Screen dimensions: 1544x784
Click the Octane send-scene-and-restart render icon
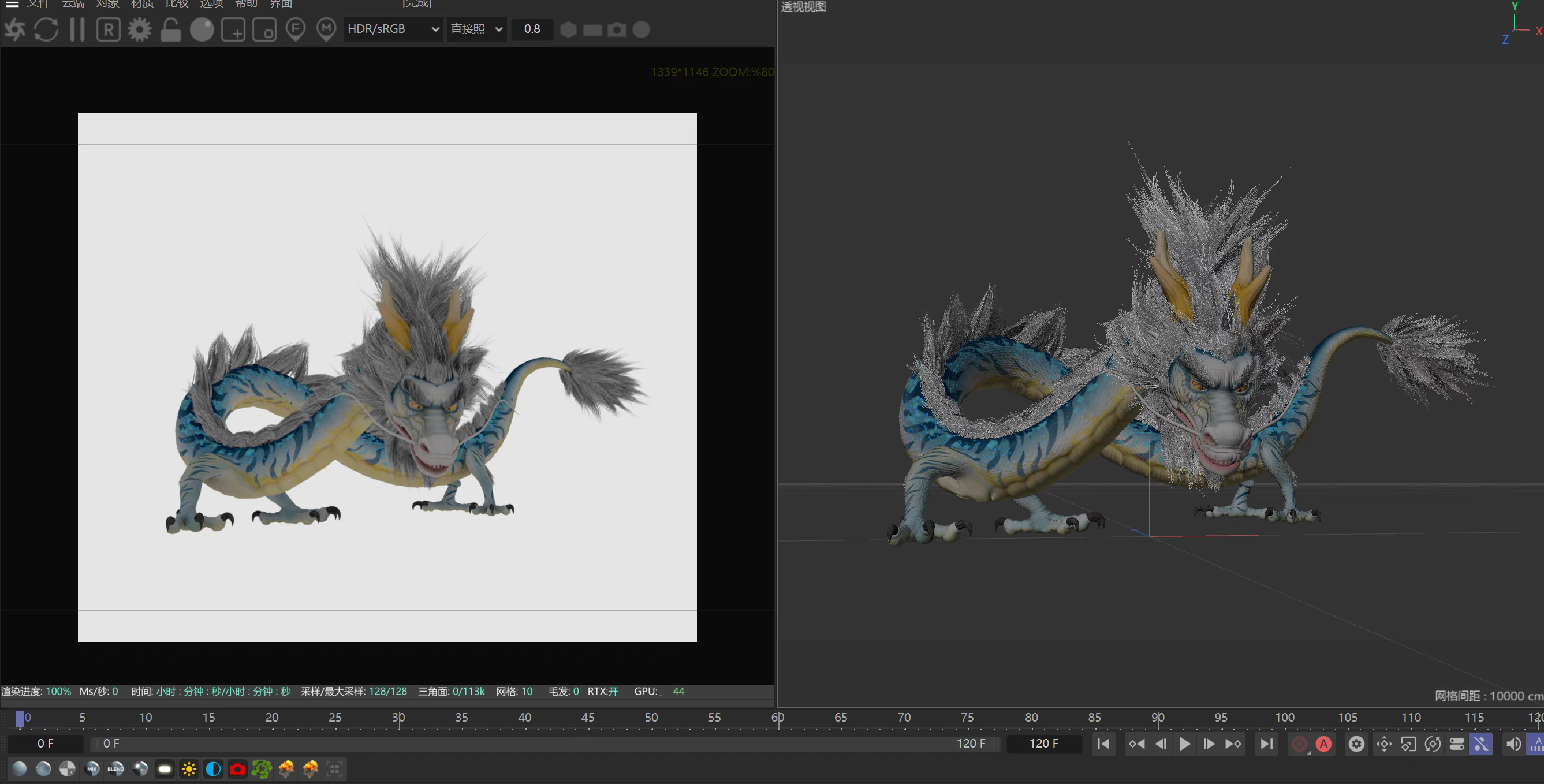pos(15,29)
